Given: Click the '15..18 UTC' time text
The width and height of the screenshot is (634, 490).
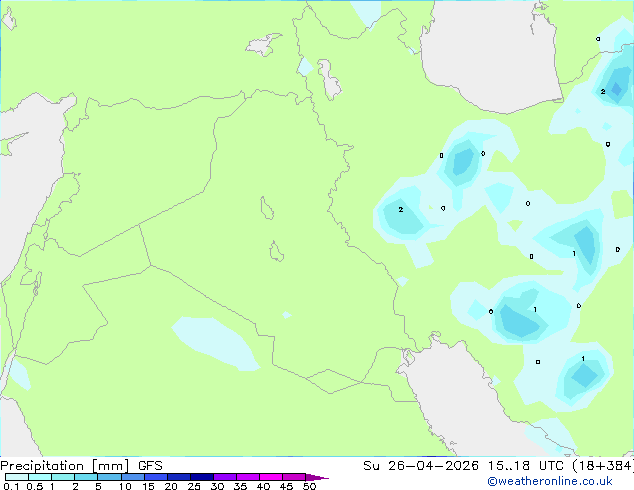Looking at the screenshot, I should (525, 466).
